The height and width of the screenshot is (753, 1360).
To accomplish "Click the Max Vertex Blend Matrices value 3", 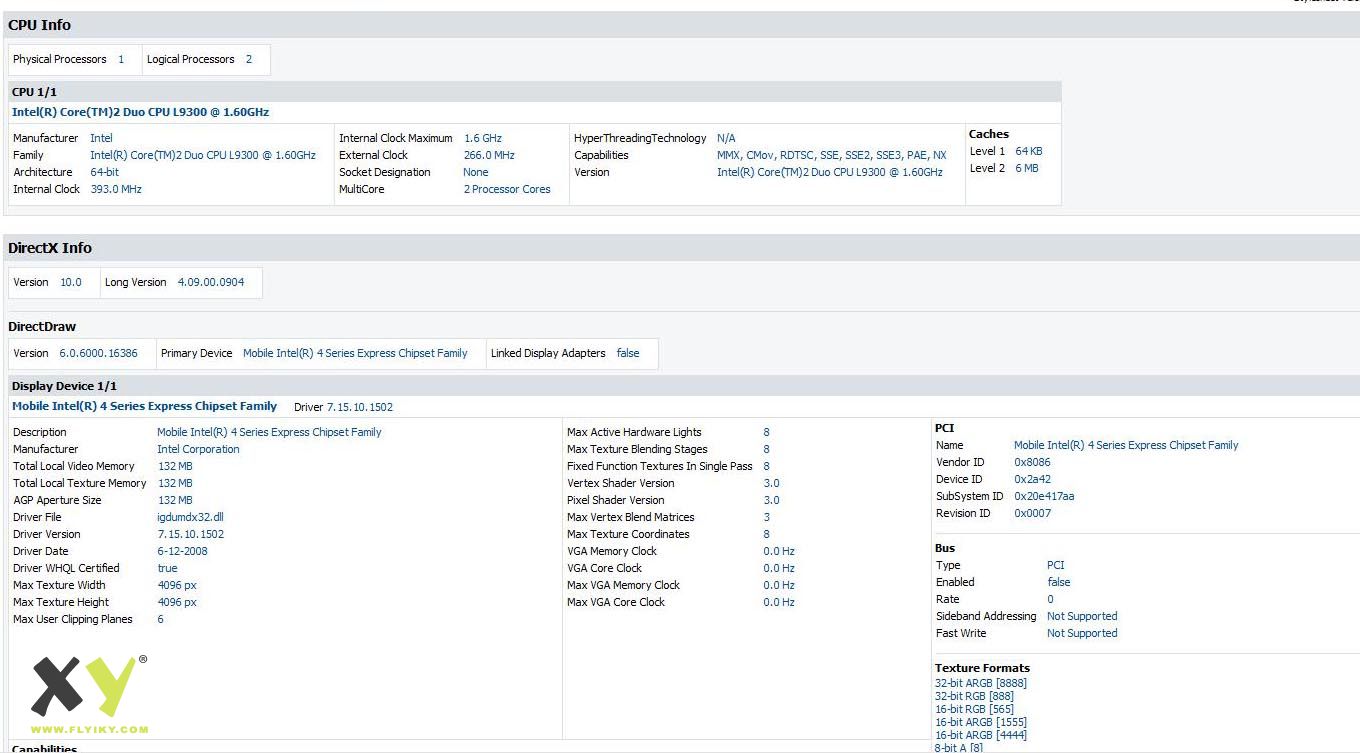I will pos(767,517).
